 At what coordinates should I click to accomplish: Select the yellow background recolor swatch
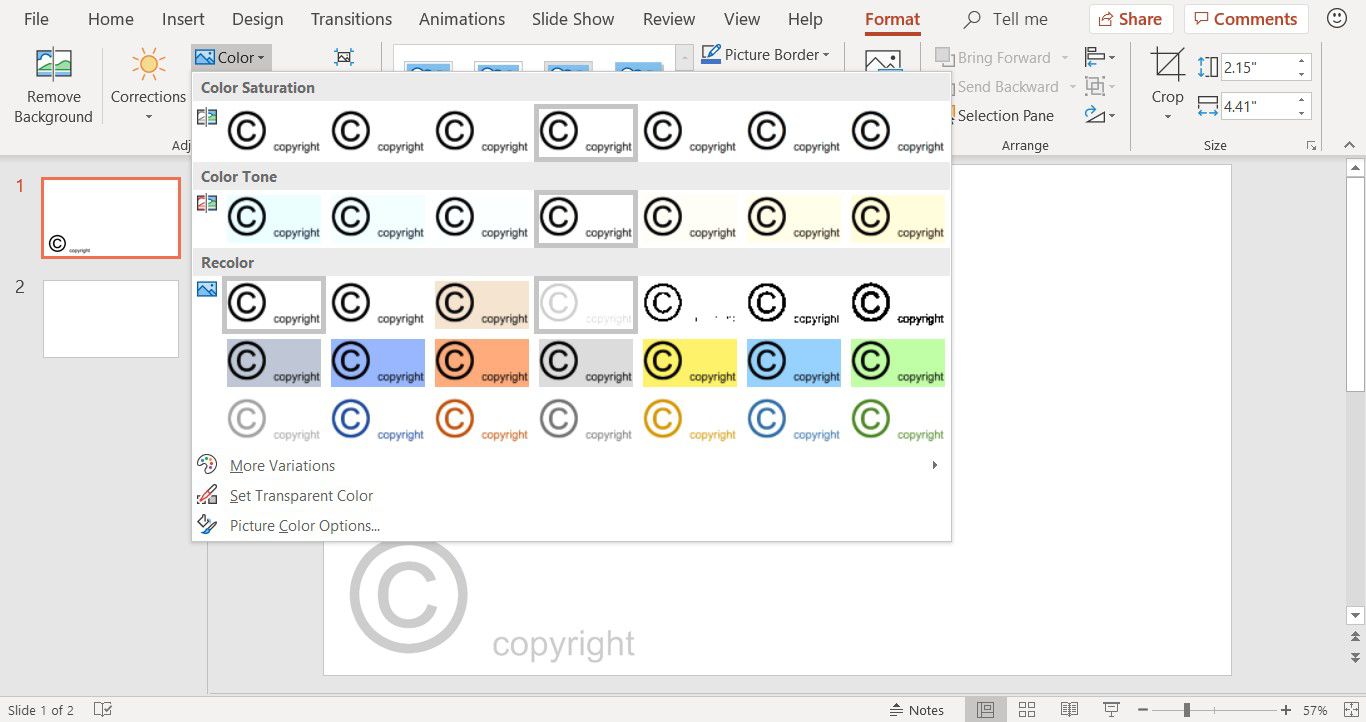(690, 363)
